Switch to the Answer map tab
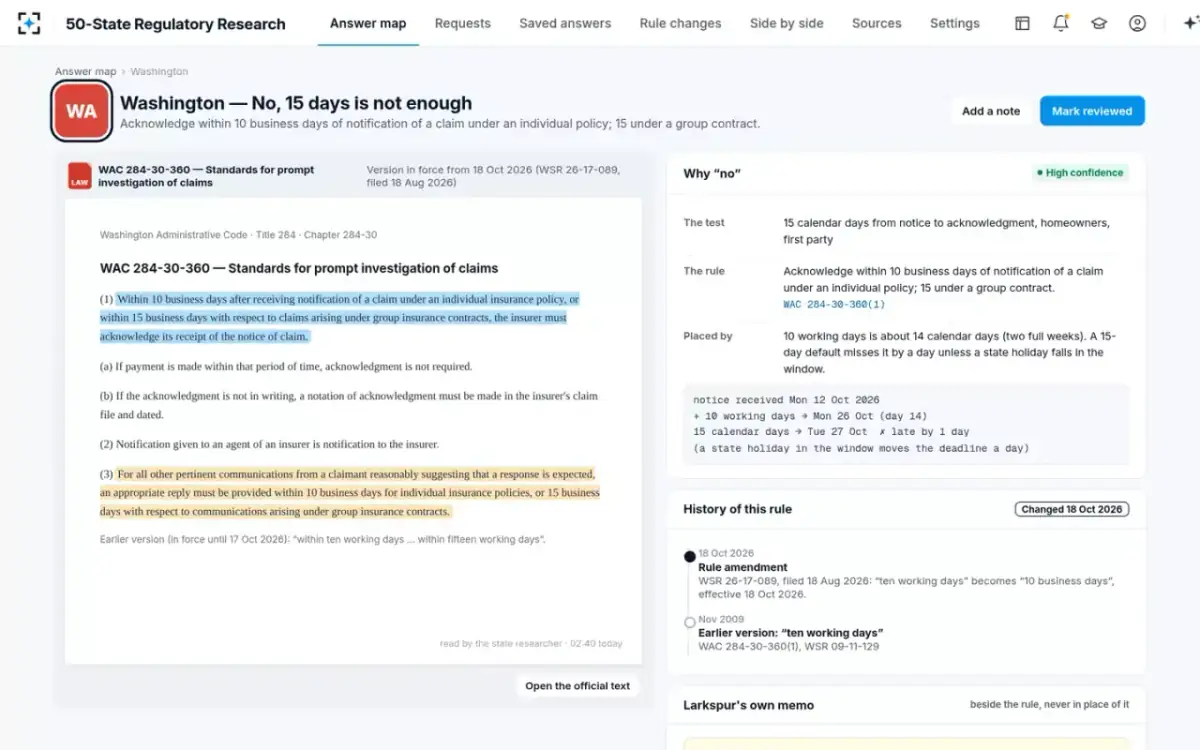This screenshot has height=750, width=1200. coord(368,23)
